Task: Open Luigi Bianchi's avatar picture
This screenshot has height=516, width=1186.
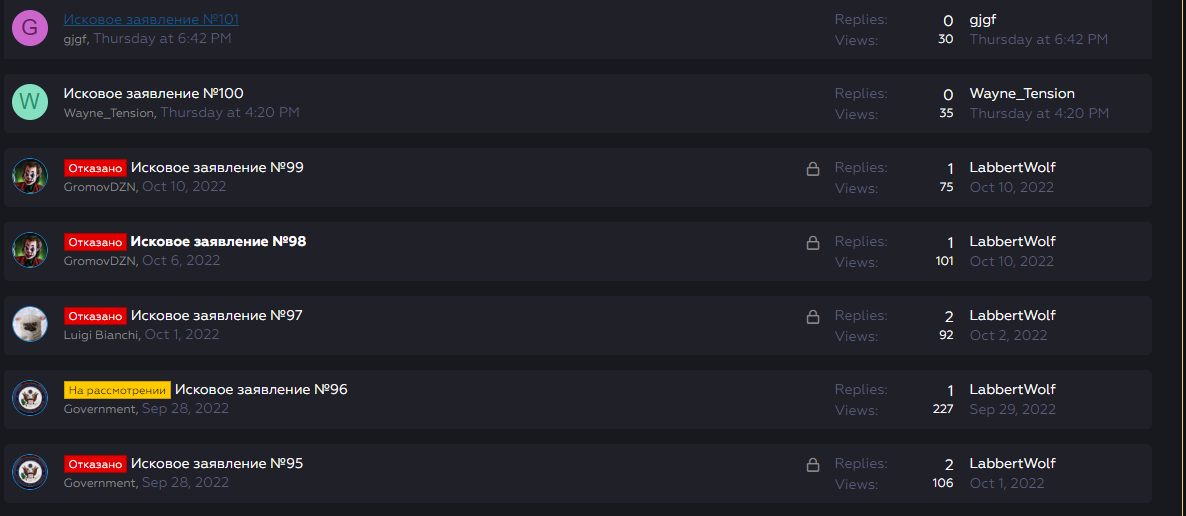Action: (x=30, y=324)
